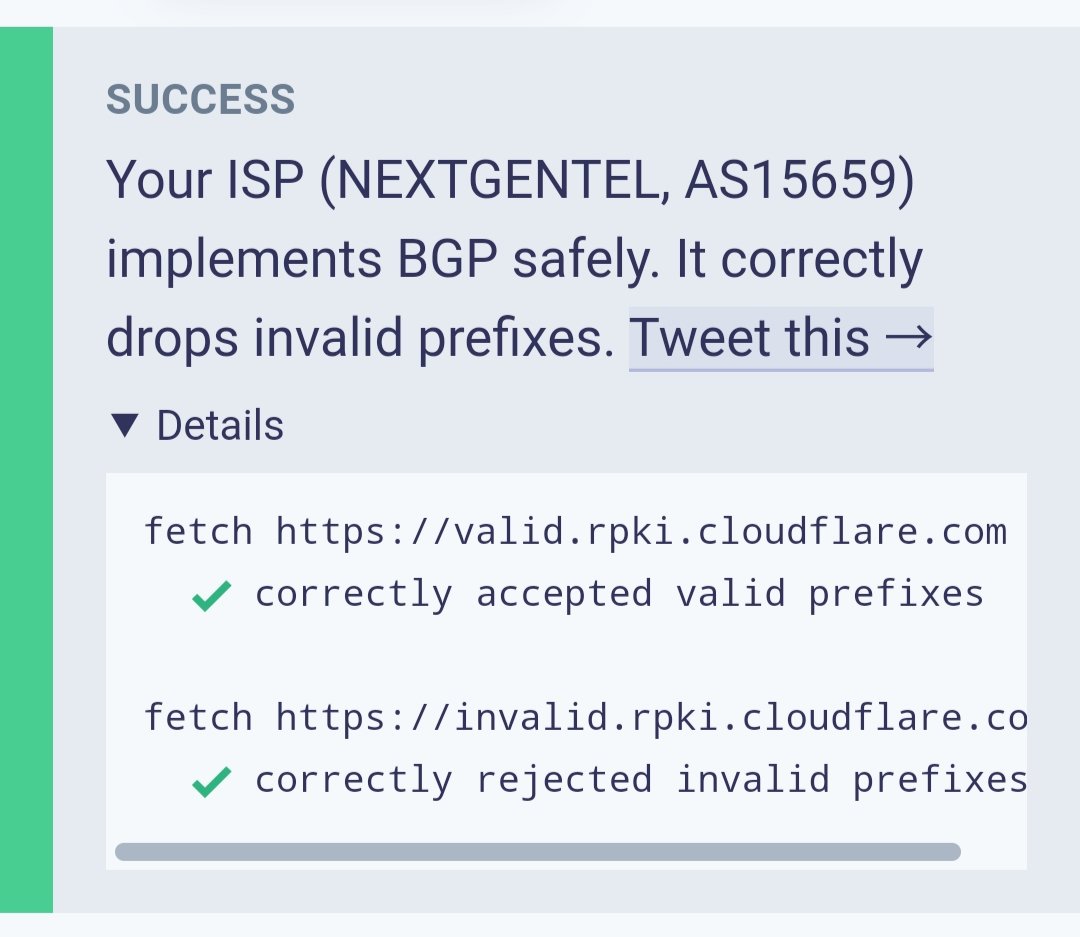This screenshot has width=1080, height=937.
Task: Click the green checkmark beside accepted valid prefixes
Action: point(211,596)
